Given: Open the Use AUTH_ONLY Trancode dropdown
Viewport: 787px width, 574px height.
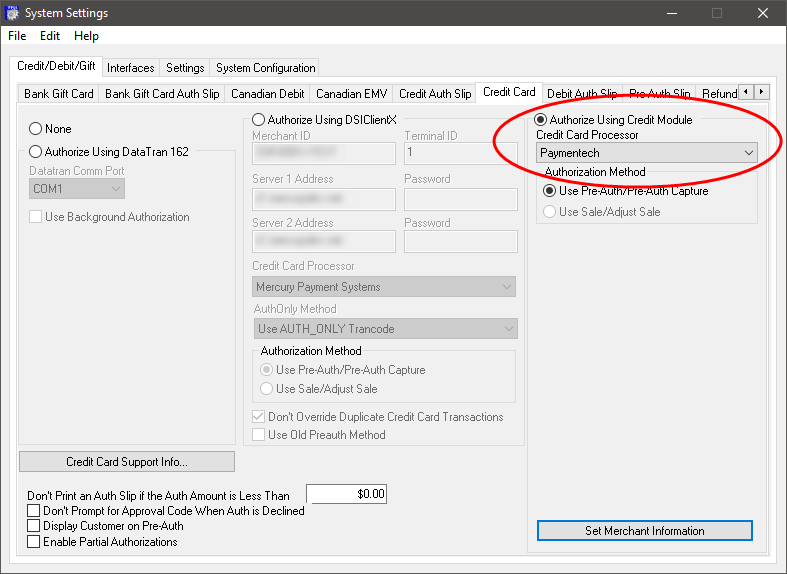Looking at the screenshot, I should pos(385,329).
